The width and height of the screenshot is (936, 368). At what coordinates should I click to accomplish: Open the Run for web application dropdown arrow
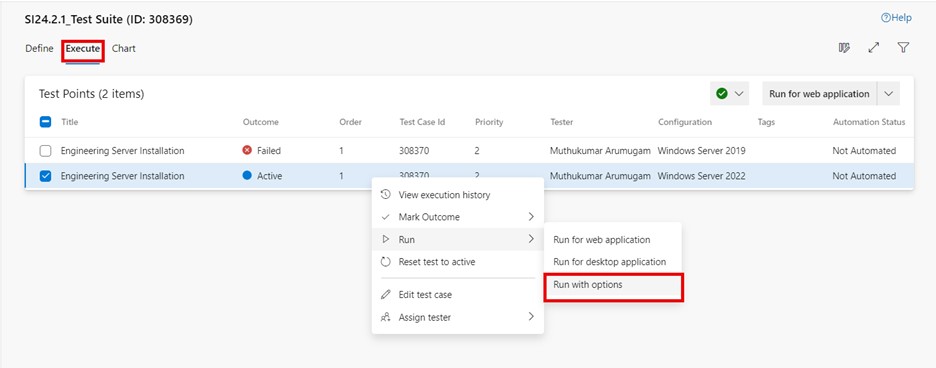click(888, 94)
